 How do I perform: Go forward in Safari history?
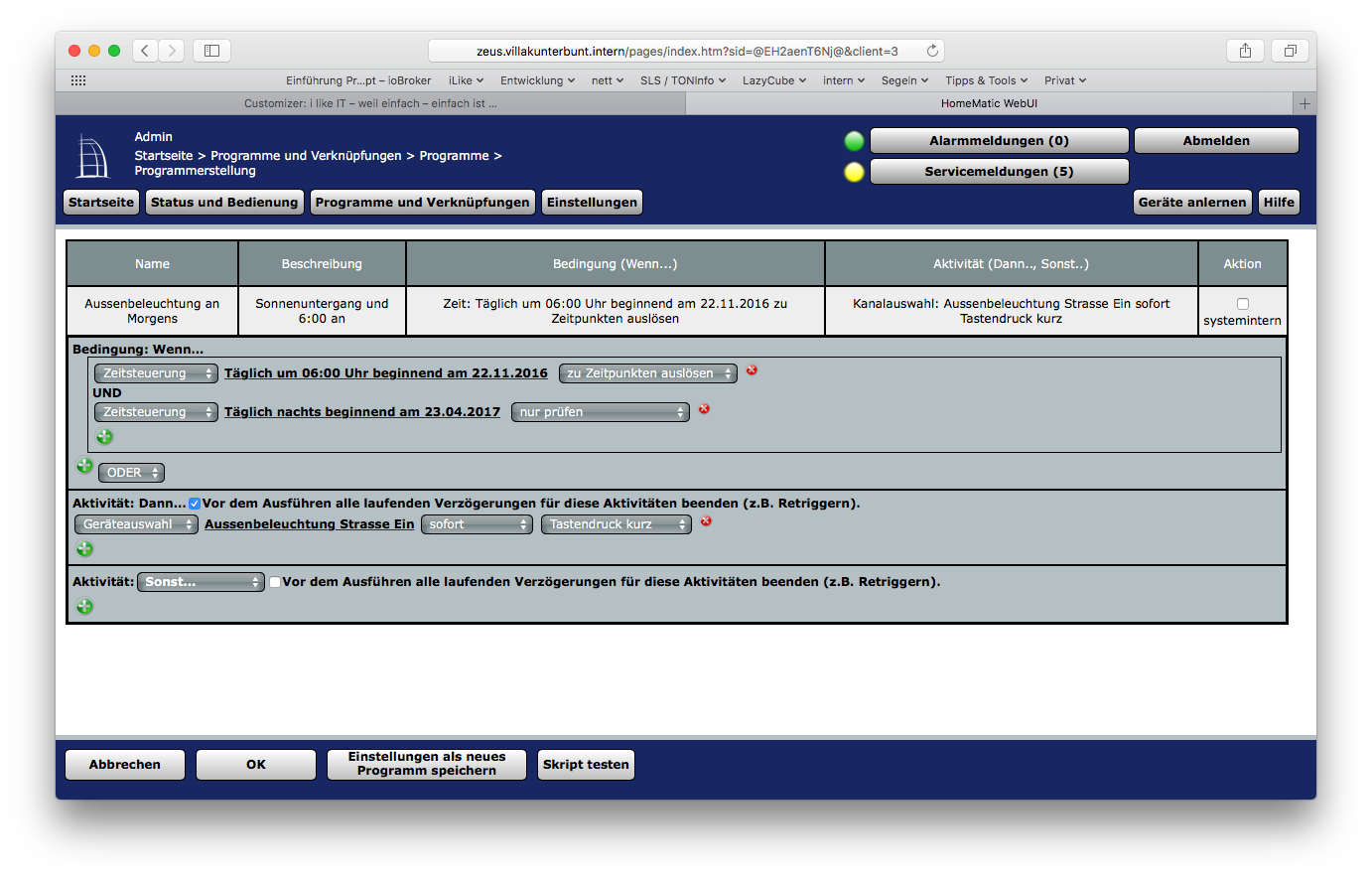[172, 51]
